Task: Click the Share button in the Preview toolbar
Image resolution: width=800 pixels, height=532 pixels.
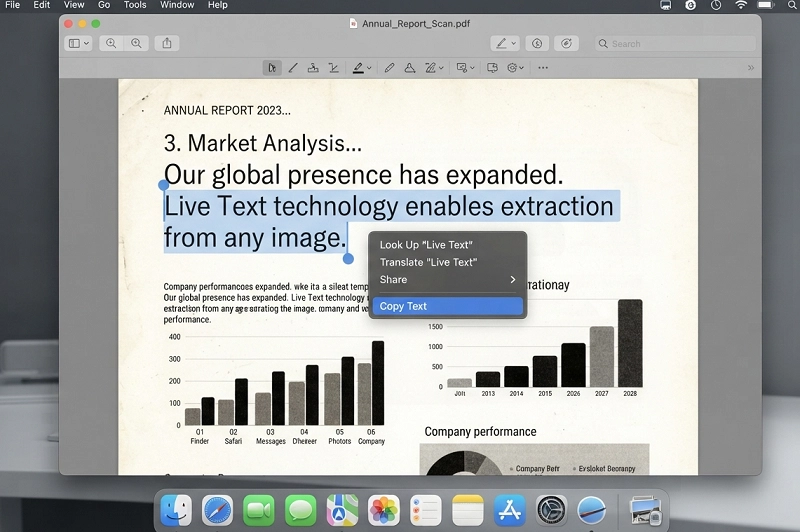Action: coord(167,43)
